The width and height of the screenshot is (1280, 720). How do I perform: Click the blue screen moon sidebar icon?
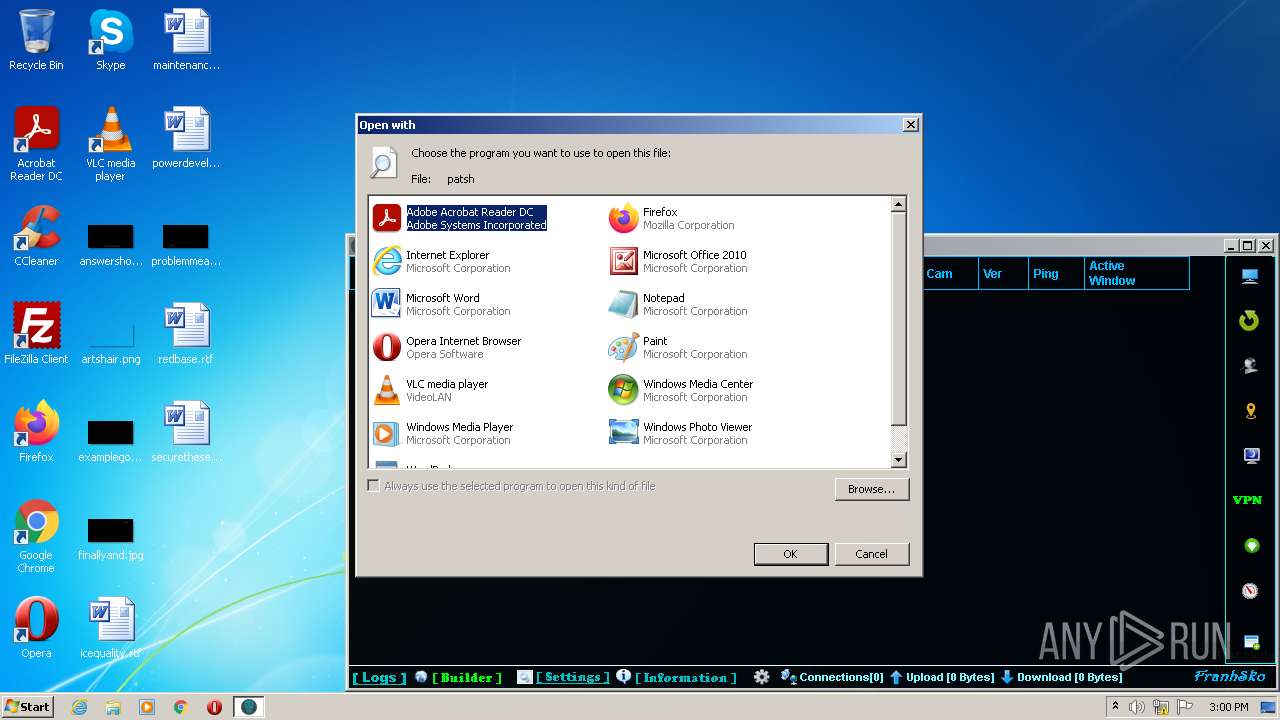pyautogui.click(x=1250, y=456)
